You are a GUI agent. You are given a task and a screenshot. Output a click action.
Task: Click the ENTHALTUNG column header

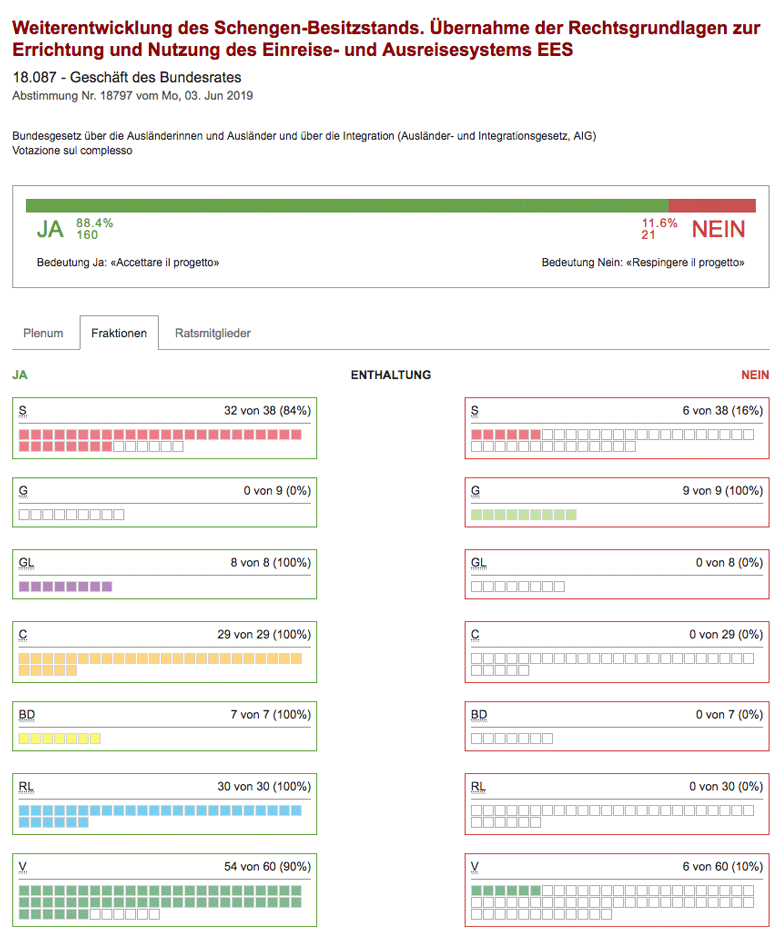(x=390, y=375)
